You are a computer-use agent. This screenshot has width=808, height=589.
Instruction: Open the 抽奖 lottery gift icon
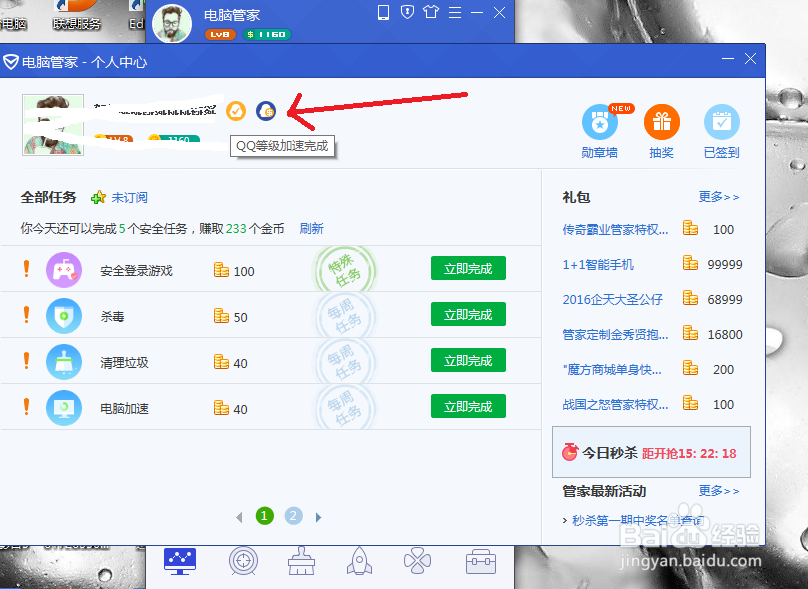pyautogui.click(x=662, y=122)
